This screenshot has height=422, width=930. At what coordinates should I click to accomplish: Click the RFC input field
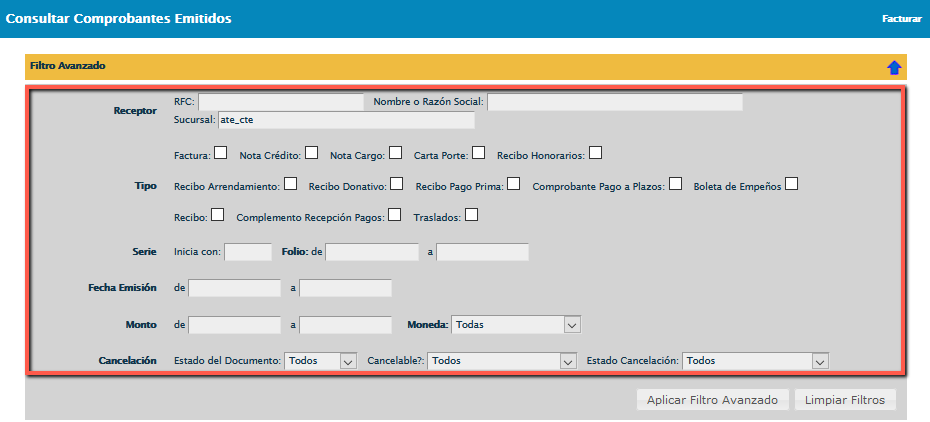point(281,102)
